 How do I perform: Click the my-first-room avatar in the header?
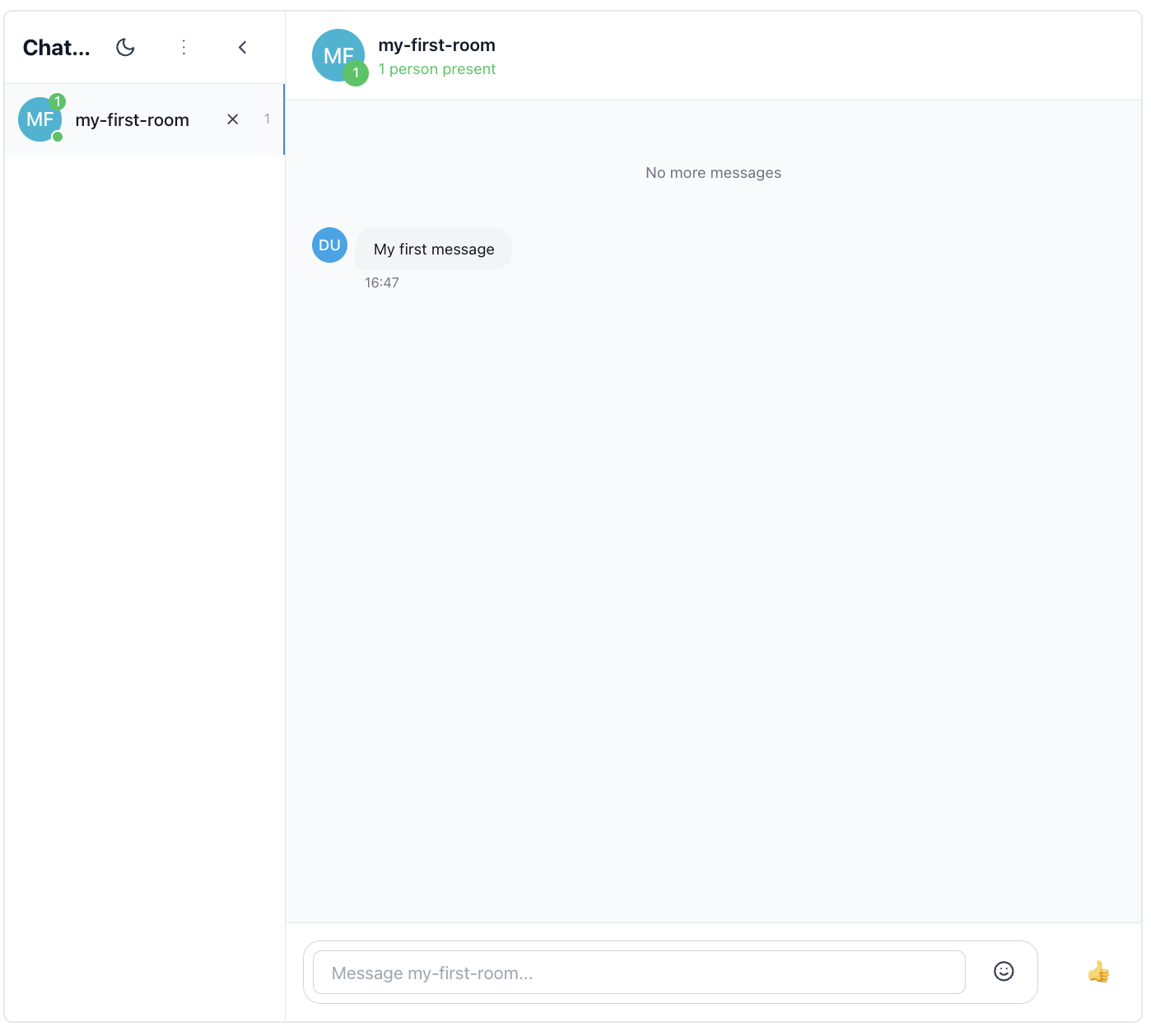(338, 54)
